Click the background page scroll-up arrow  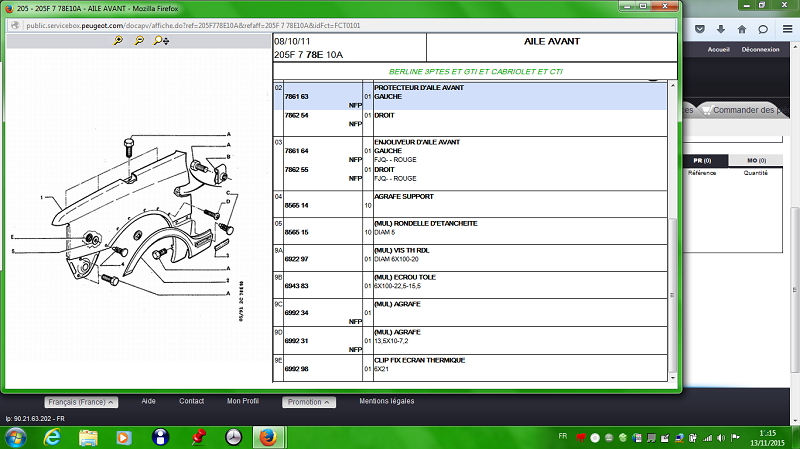795,47
